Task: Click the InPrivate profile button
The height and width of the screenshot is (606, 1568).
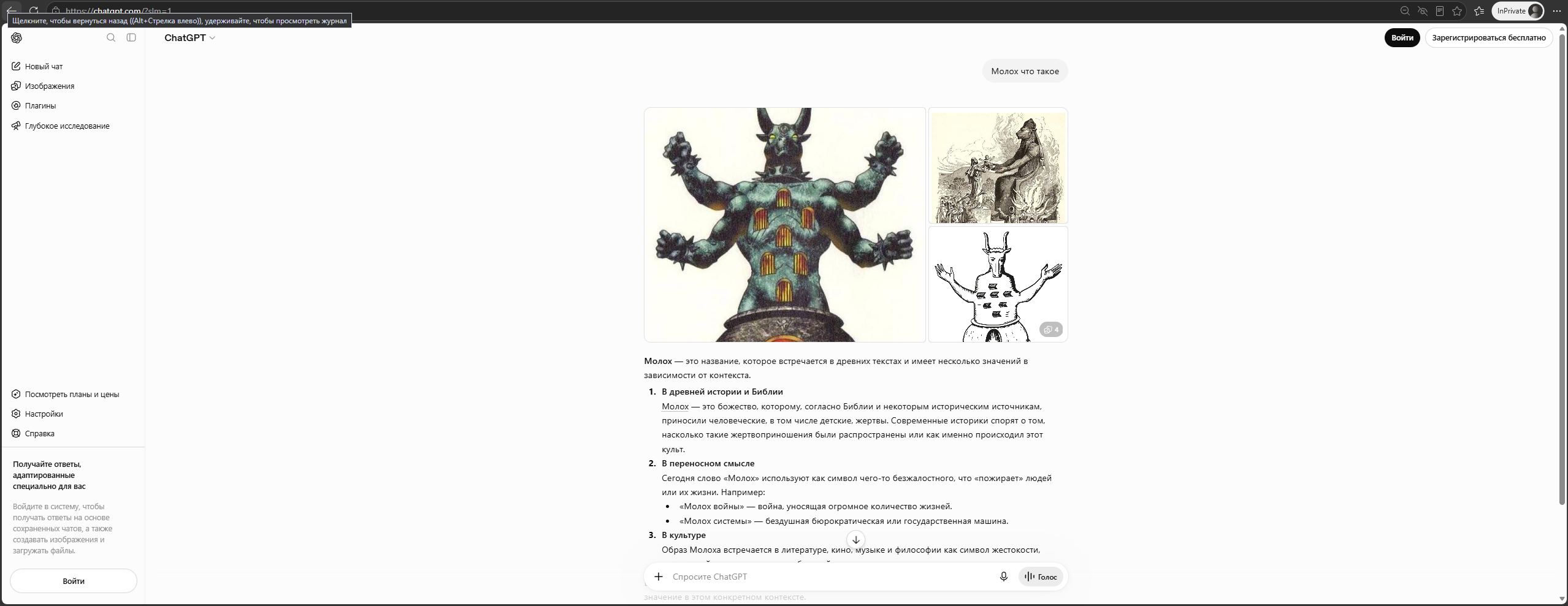Action: tap(1517, 10)
